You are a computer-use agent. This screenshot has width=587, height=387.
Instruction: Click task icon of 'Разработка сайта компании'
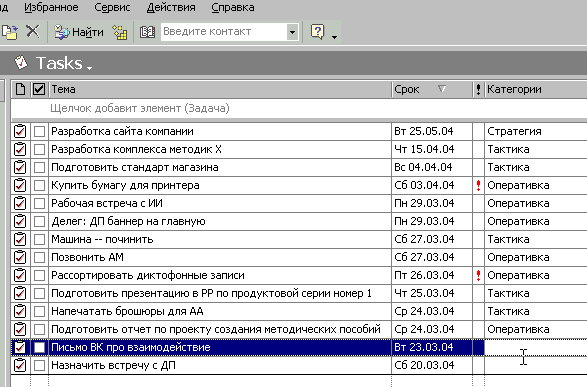[x=20, y=131]
